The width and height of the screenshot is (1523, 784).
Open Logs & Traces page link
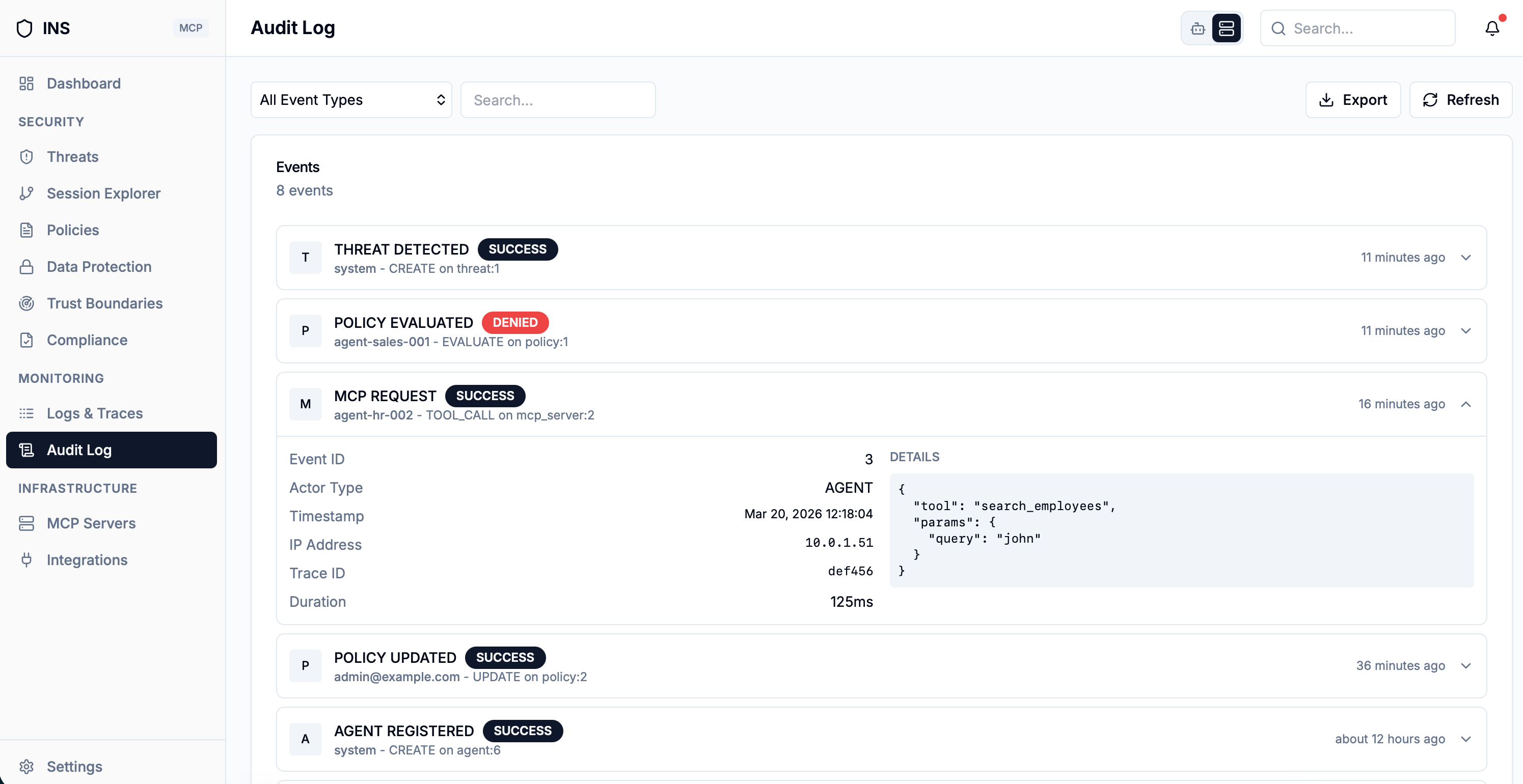(x=111, y=413)
